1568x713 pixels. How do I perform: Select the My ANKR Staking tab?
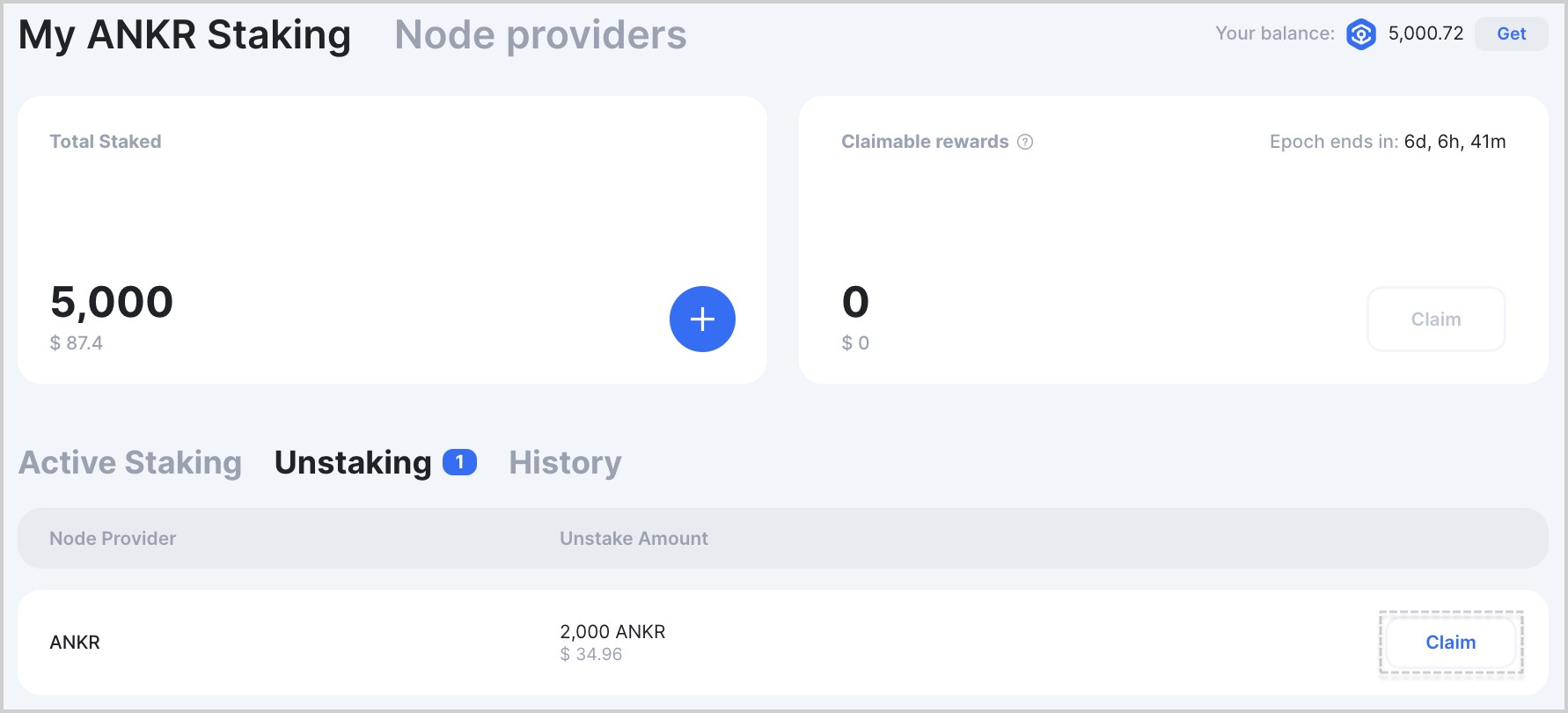[185, 35]
